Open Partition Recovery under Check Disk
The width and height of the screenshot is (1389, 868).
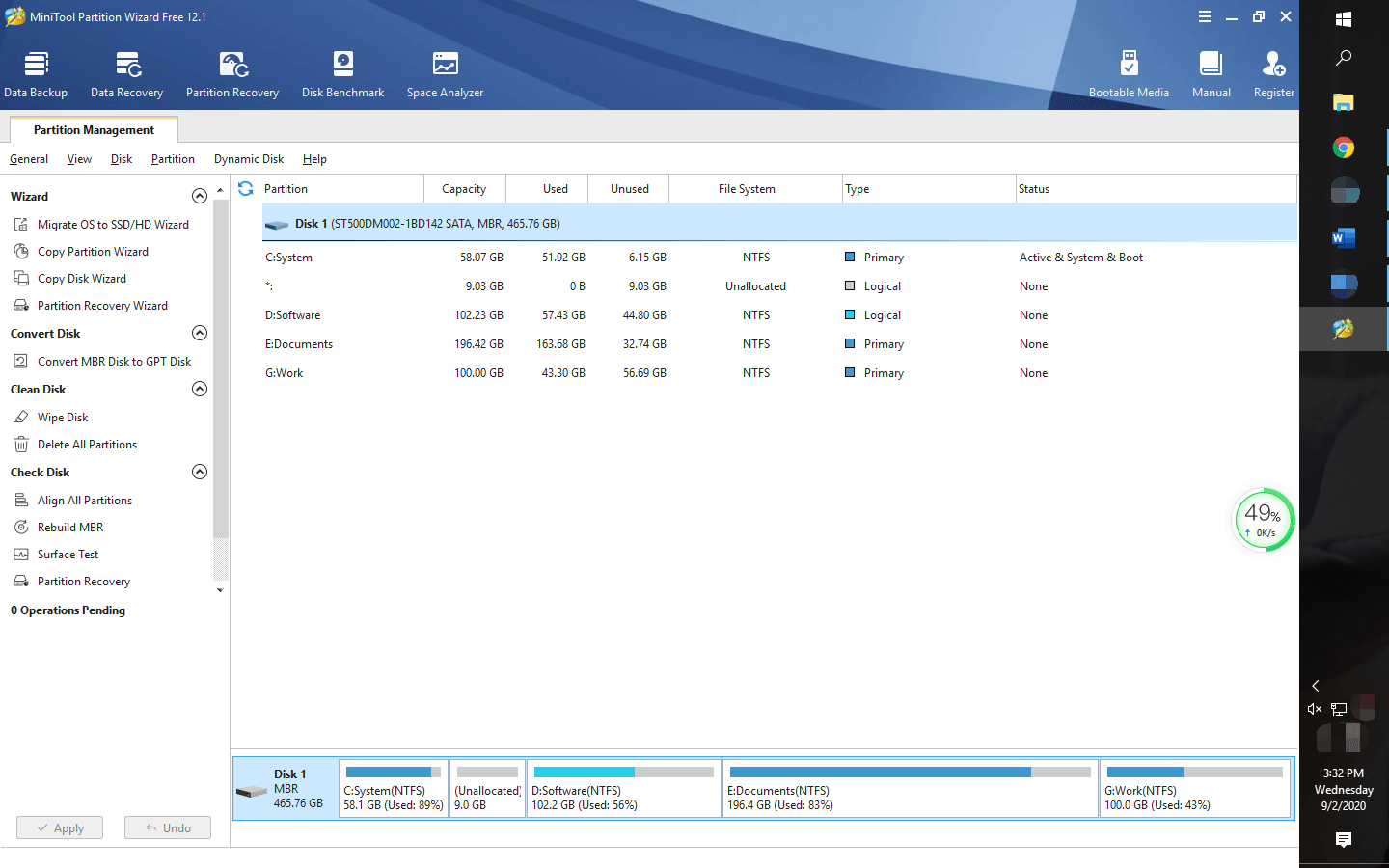click(84, 582)
